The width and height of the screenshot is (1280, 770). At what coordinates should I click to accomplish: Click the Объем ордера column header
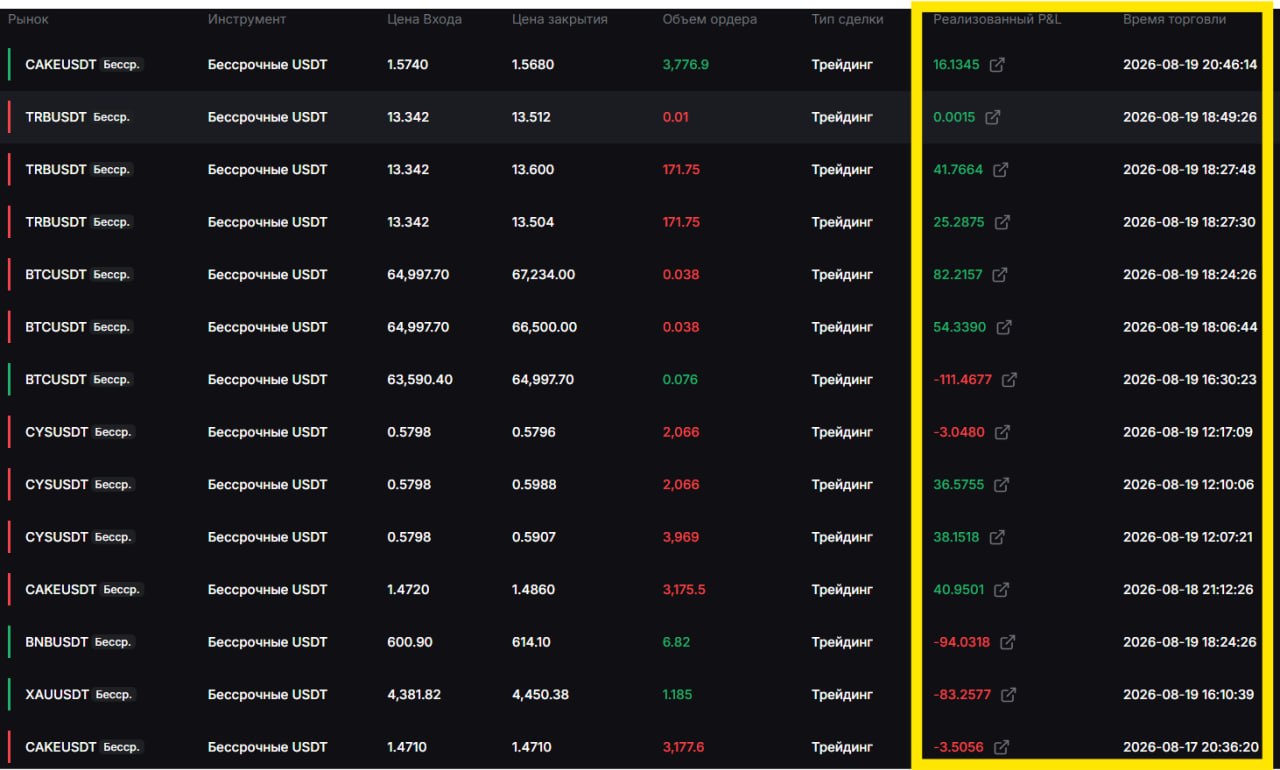pyautogui.click(x=710, y=19)
